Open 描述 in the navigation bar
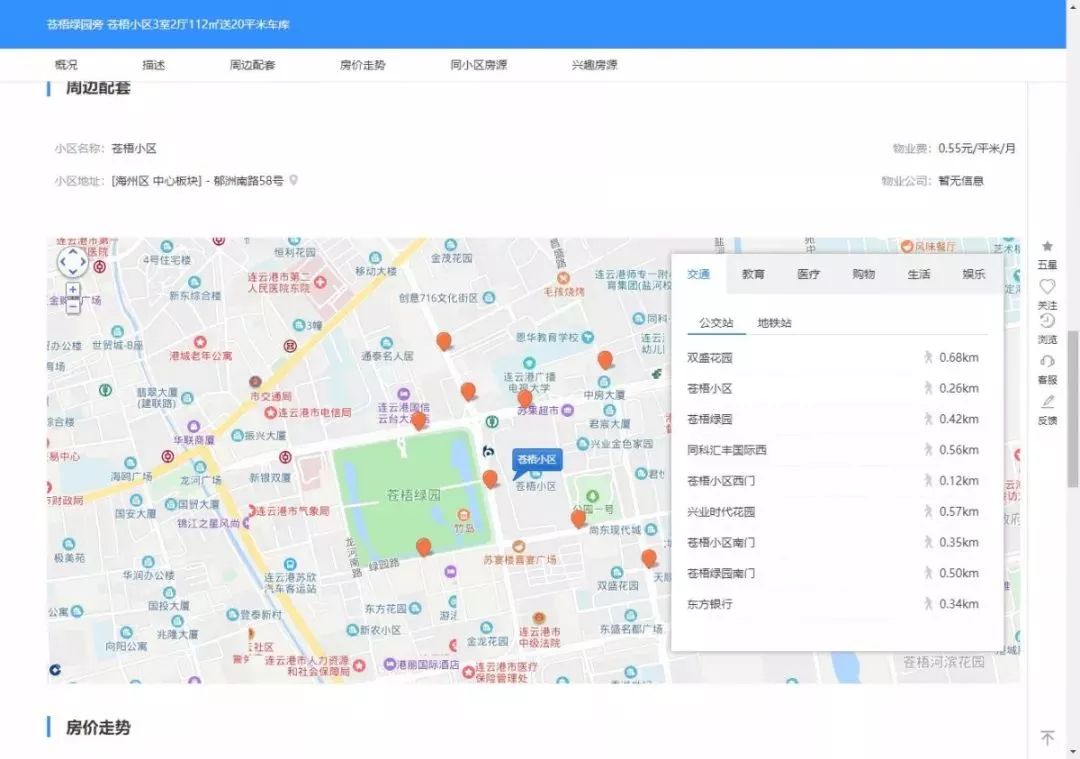 154,65
